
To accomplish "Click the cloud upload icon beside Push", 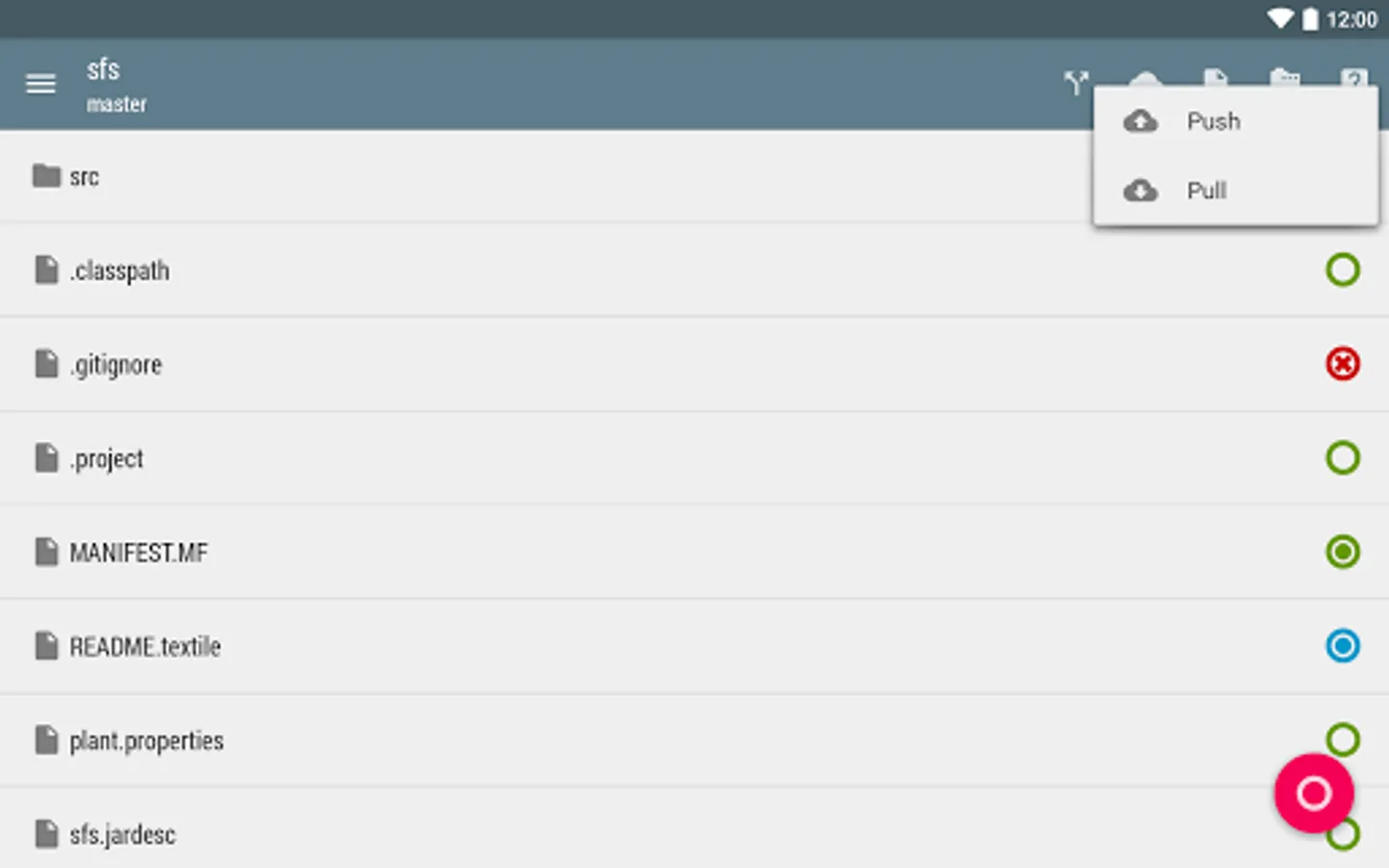I will [1140, 122].
